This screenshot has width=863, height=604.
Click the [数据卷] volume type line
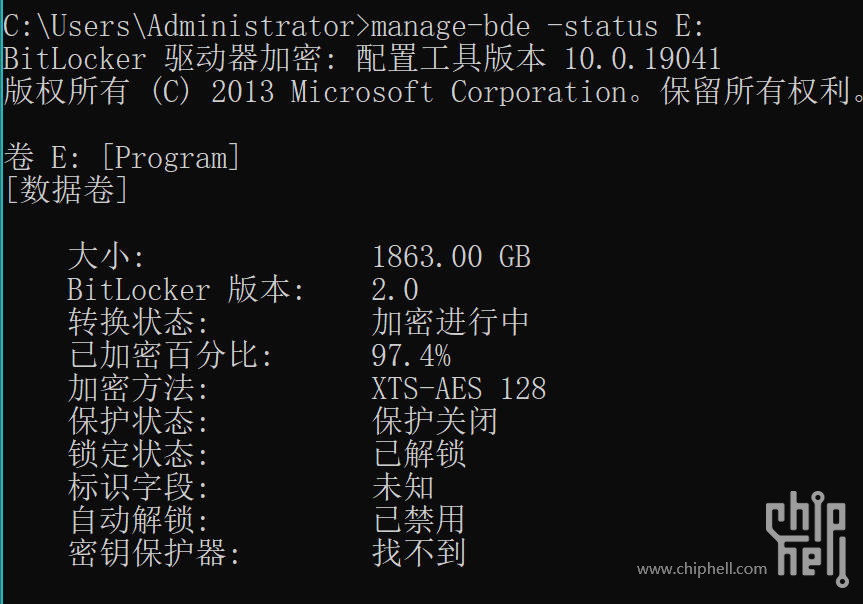pos(66,191)
